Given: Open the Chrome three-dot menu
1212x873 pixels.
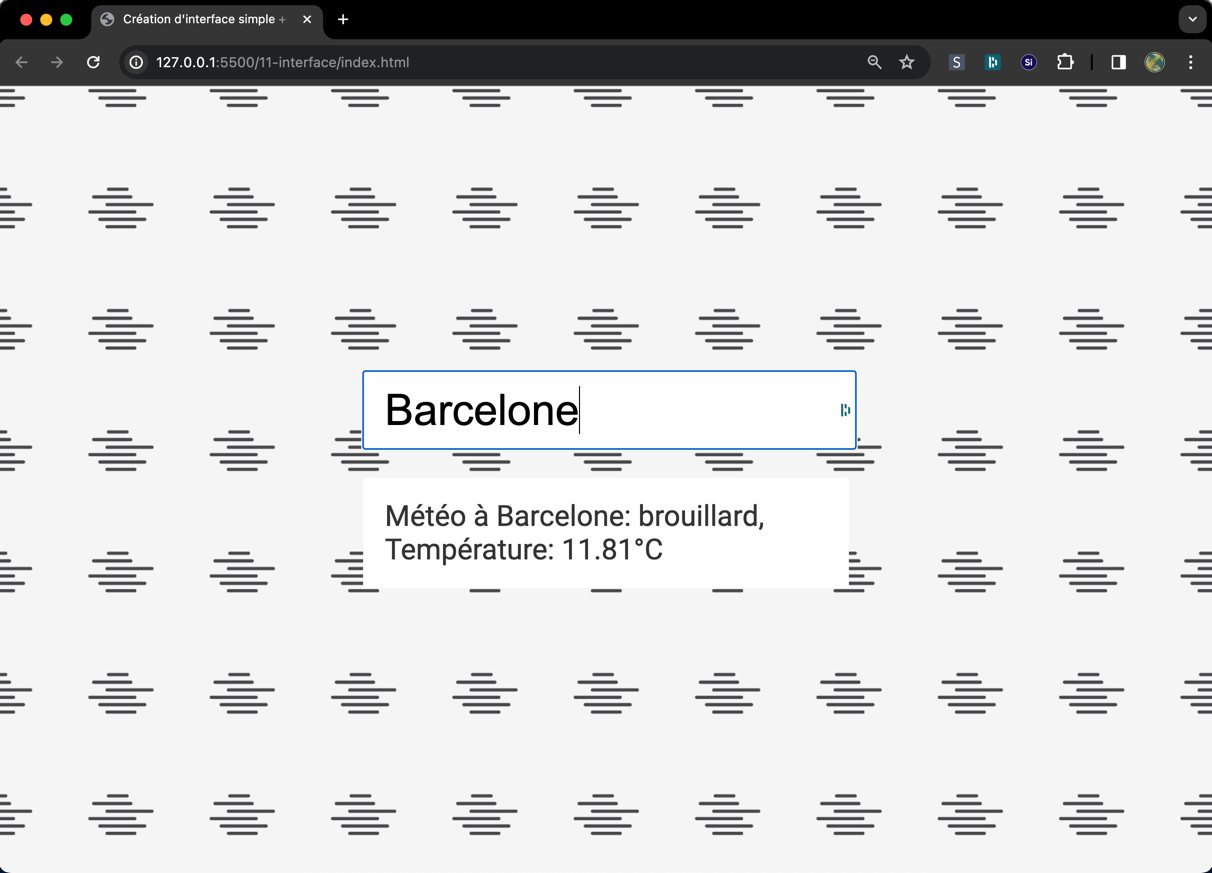Looking at the screenshot, I should click(1190, 62).
